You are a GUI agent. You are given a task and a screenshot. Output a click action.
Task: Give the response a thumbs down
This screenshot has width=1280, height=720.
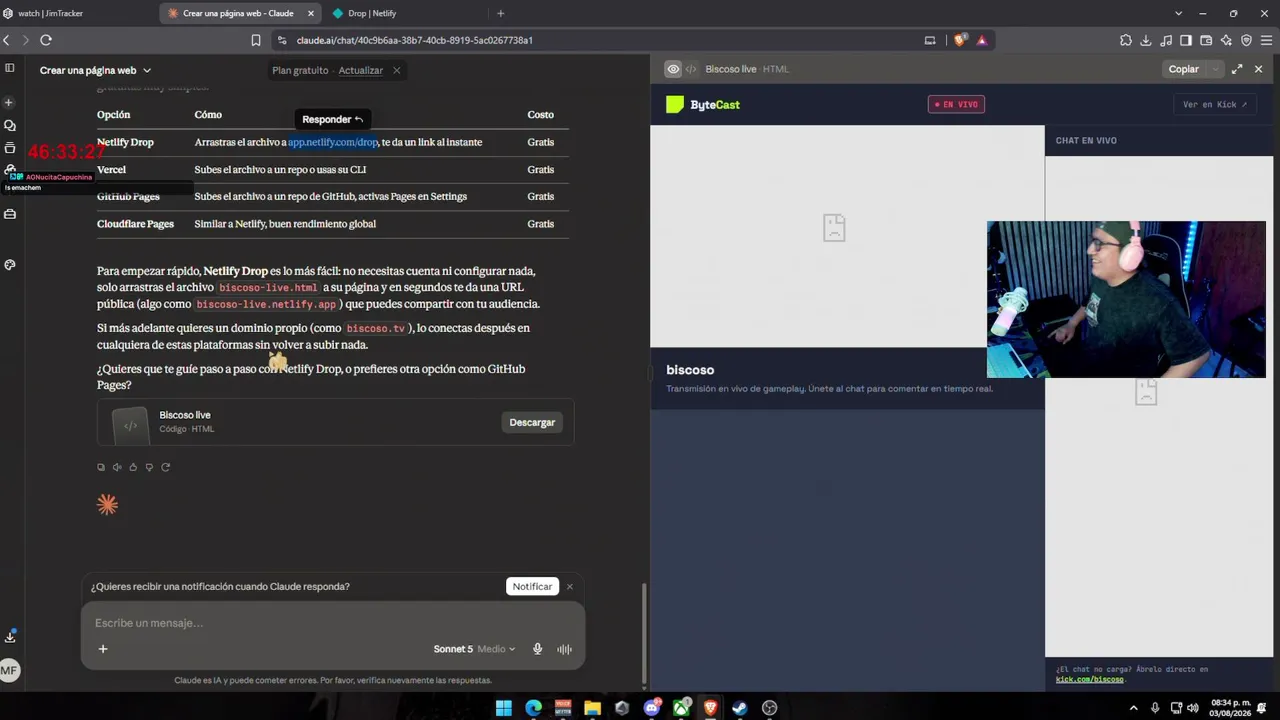pyautogui.click(x=149, y=467)
